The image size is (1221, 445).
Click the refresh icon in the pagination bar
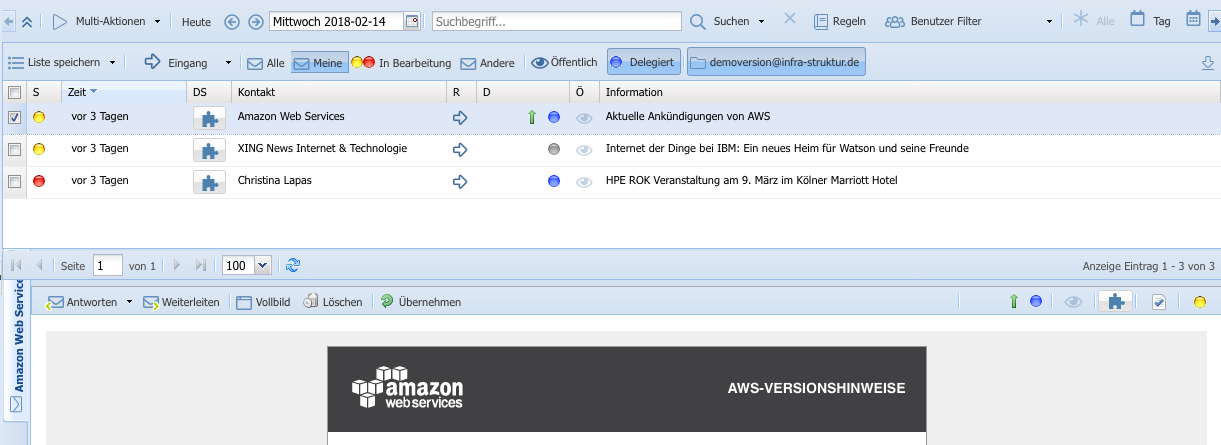point(293,265)
